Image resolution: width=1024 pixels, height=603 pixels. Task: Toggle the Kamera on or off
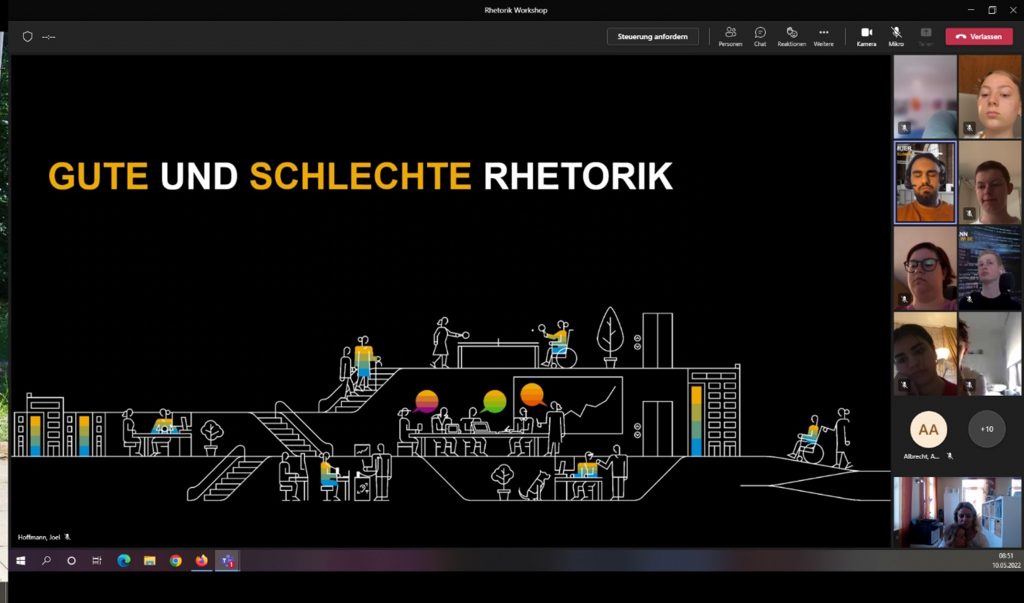[x=866, y=36]
